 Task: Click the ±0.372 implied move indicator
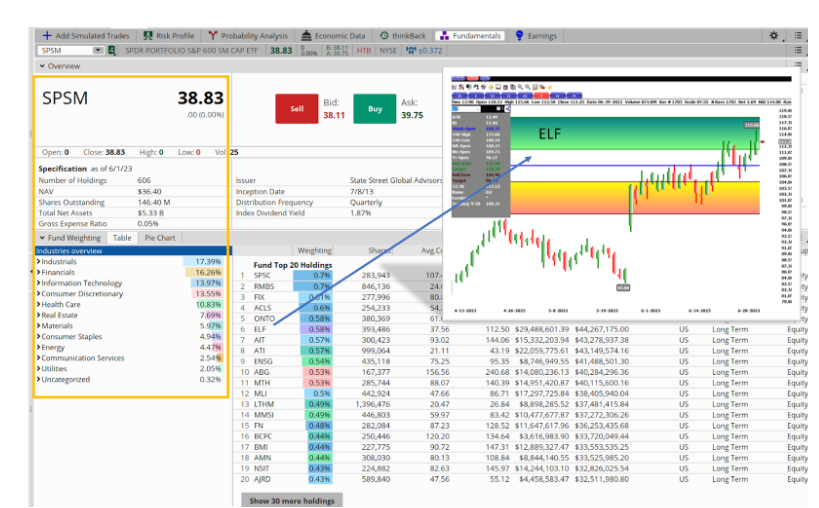pyautogui.click(x=424, y=51)
